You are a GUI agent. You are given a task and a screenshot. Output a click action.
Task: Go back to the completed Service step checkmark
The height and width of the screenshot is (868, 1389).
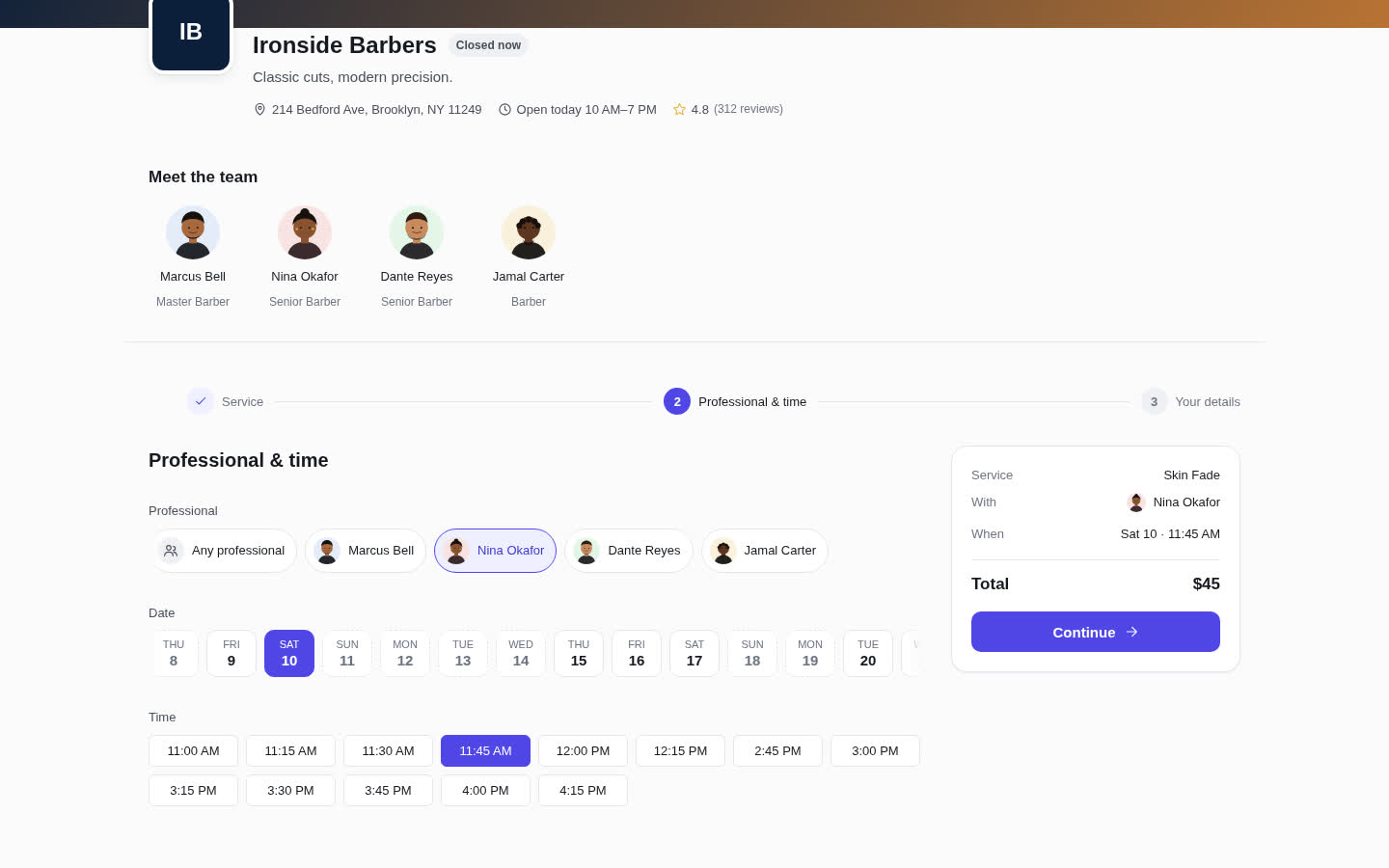click(201, 401)
